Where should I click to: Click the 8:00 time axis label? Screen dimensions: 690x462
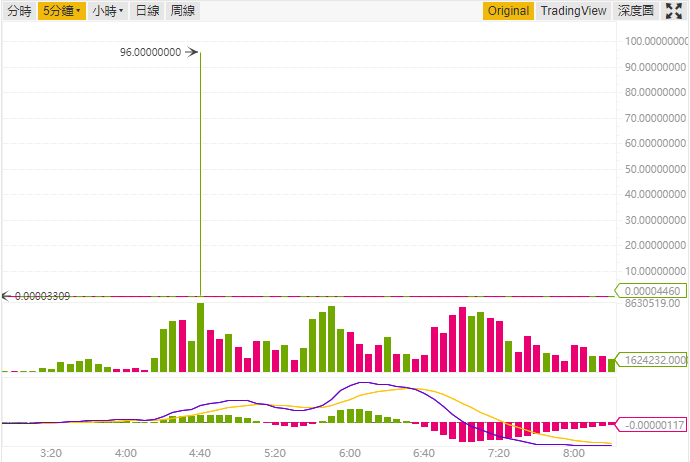coord(574,453)
